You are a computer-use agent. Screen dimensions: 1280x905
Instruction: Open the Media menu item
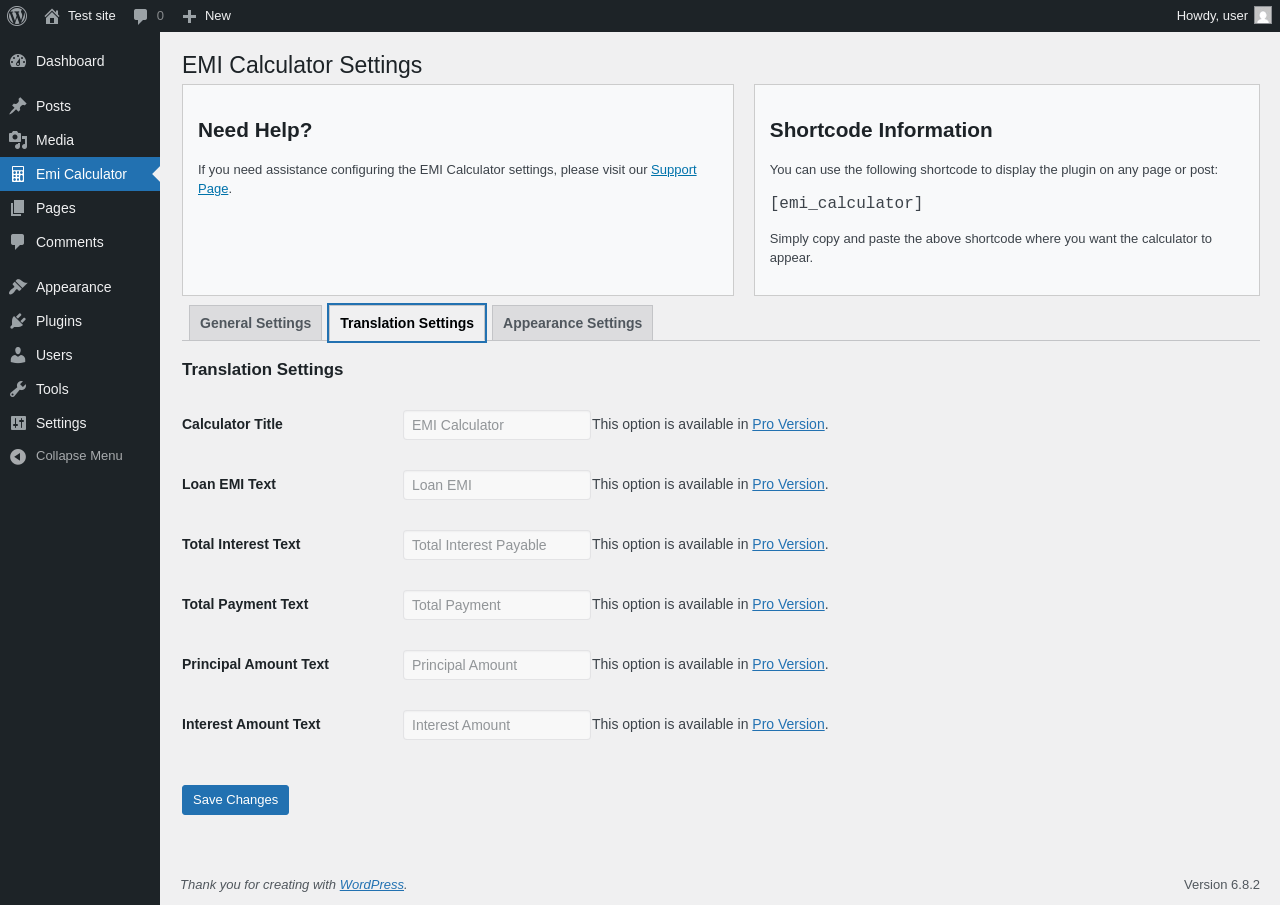[80, 140]
